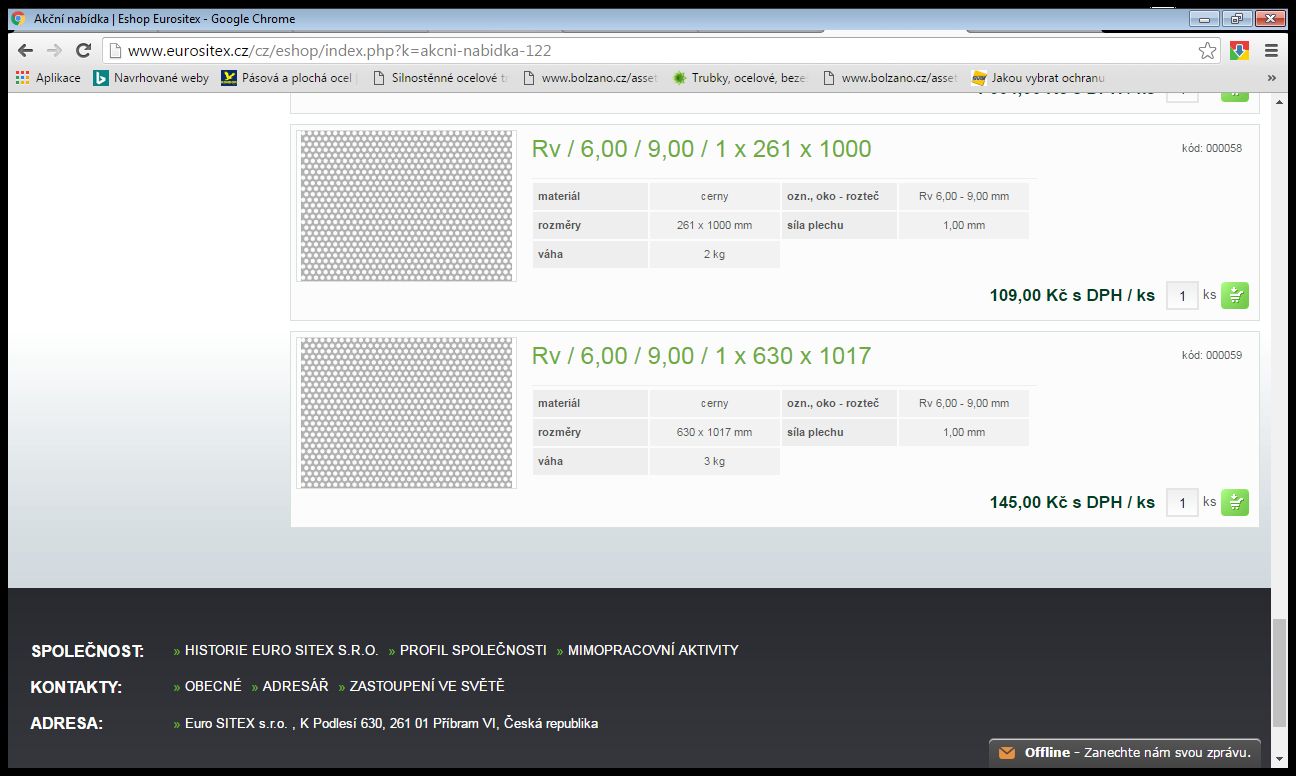Screen dimensions: 1296x776
Task: Add the 630 x 1017 sheet to cart
Action: (x=1235, y=502)
